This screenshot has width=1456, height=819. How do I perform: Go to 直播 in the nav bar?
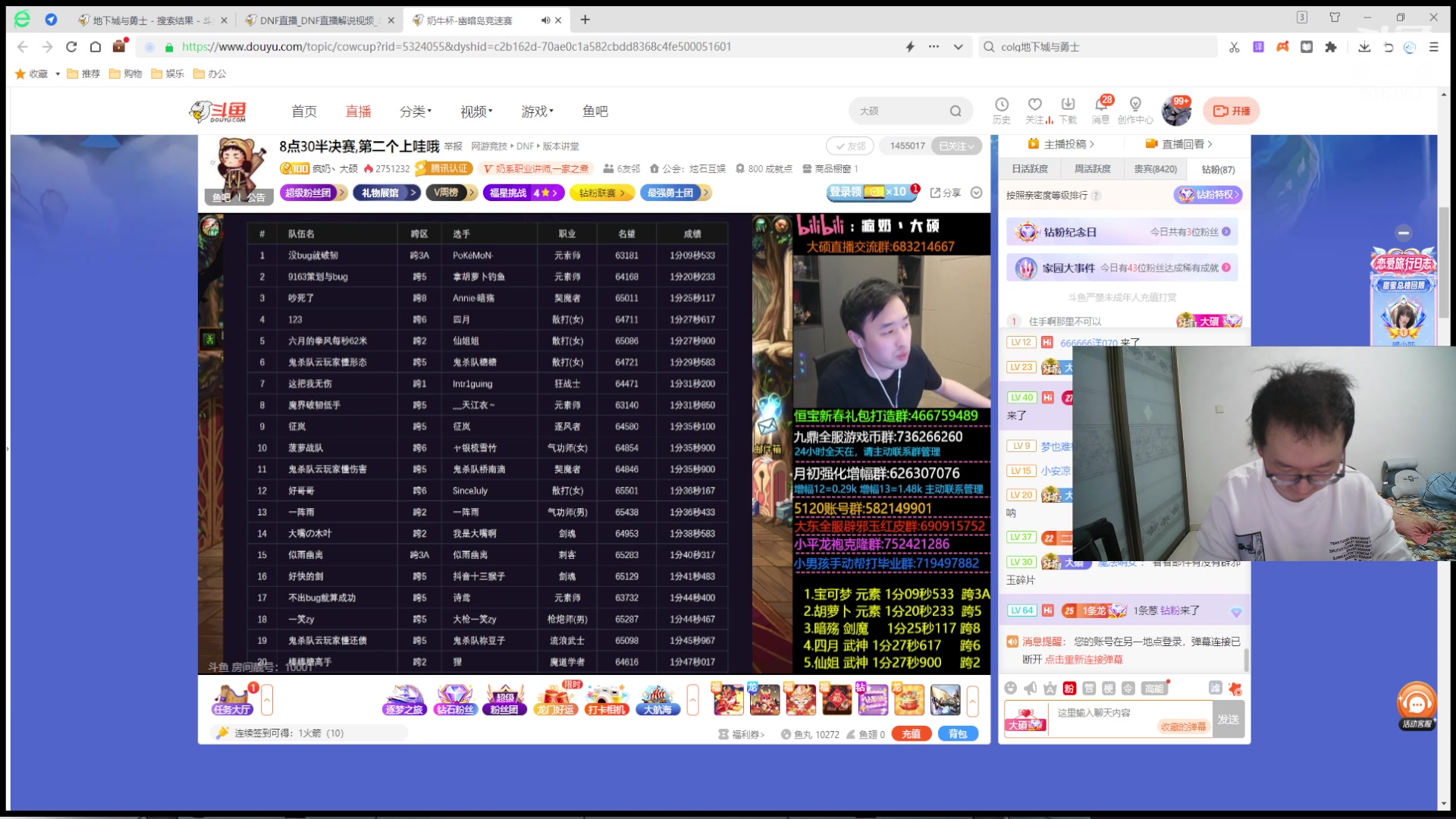359,111
